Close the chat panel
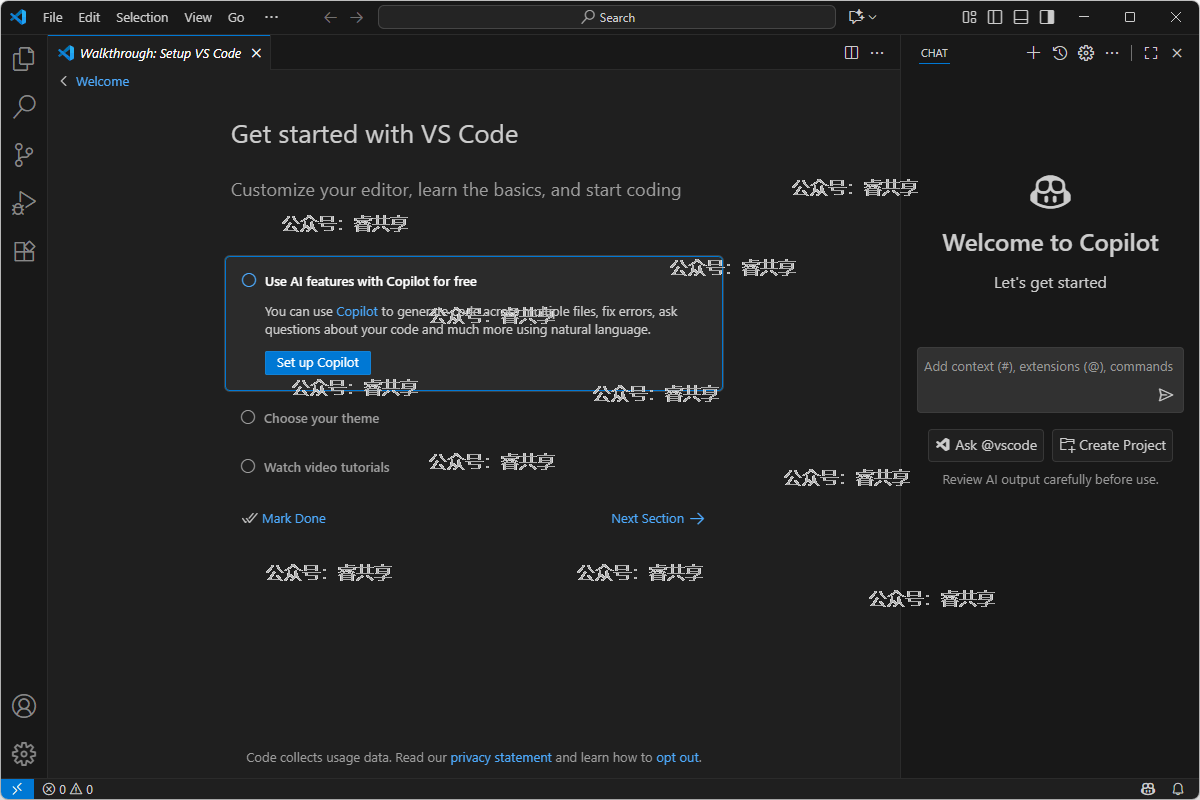The height and width of the screenshot is (800, 1200). pos(1177,53)
